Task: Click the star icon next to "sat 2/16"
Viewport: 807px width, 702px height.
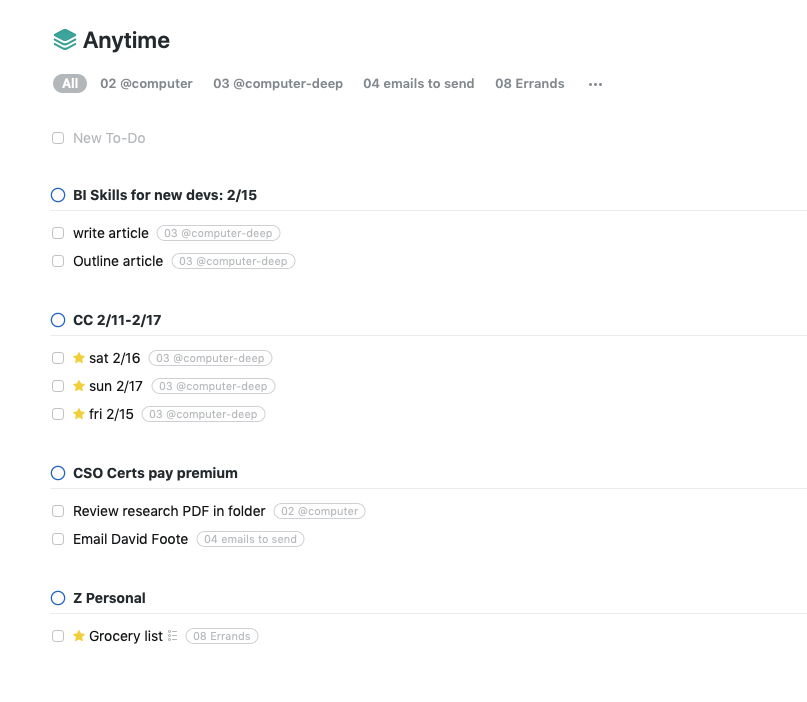Action: pyautogui.click(x=79, y=357)
